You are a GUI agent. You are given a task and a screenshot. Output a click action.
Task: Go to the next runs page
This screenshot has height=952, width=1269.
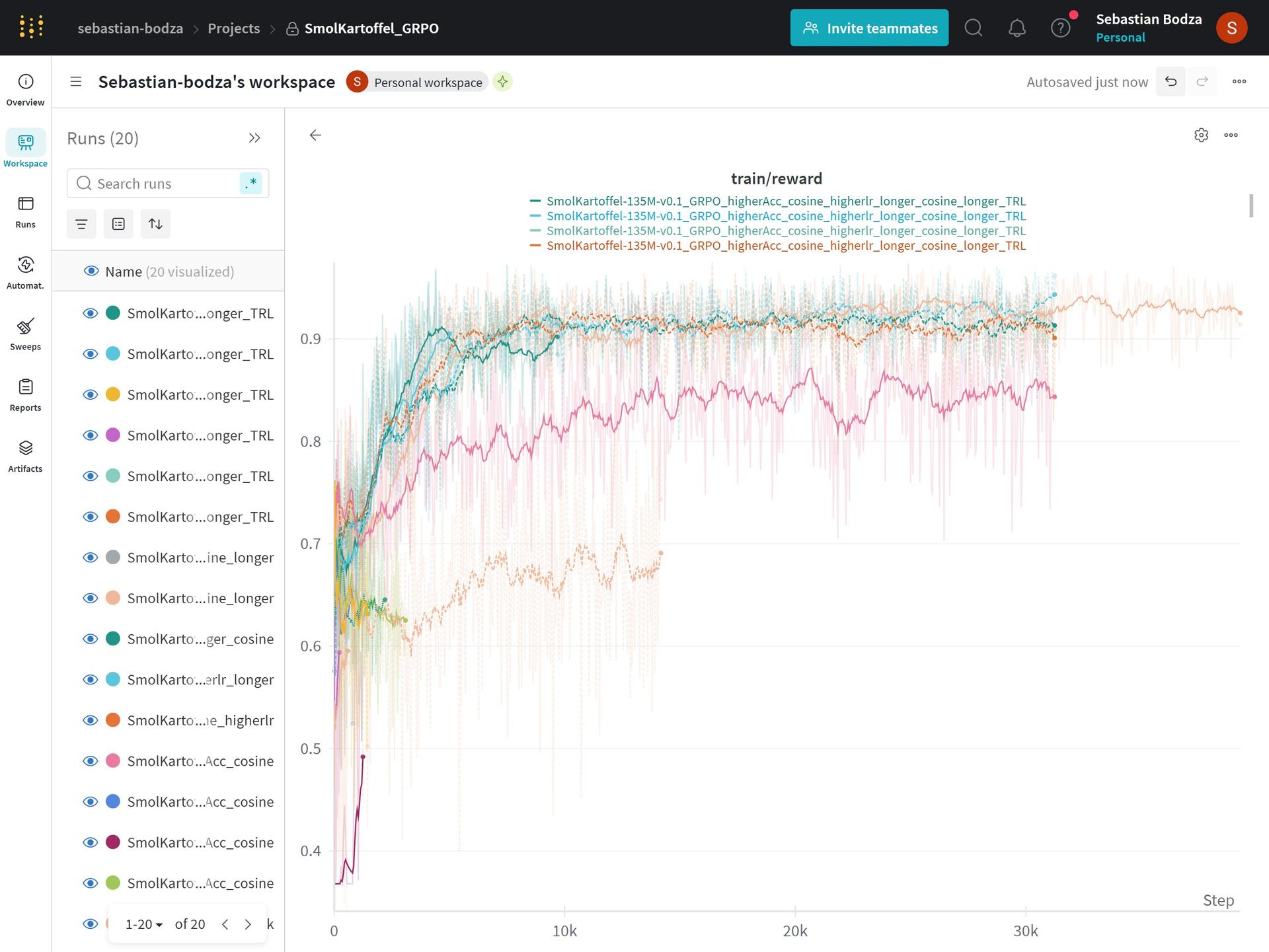248,924
